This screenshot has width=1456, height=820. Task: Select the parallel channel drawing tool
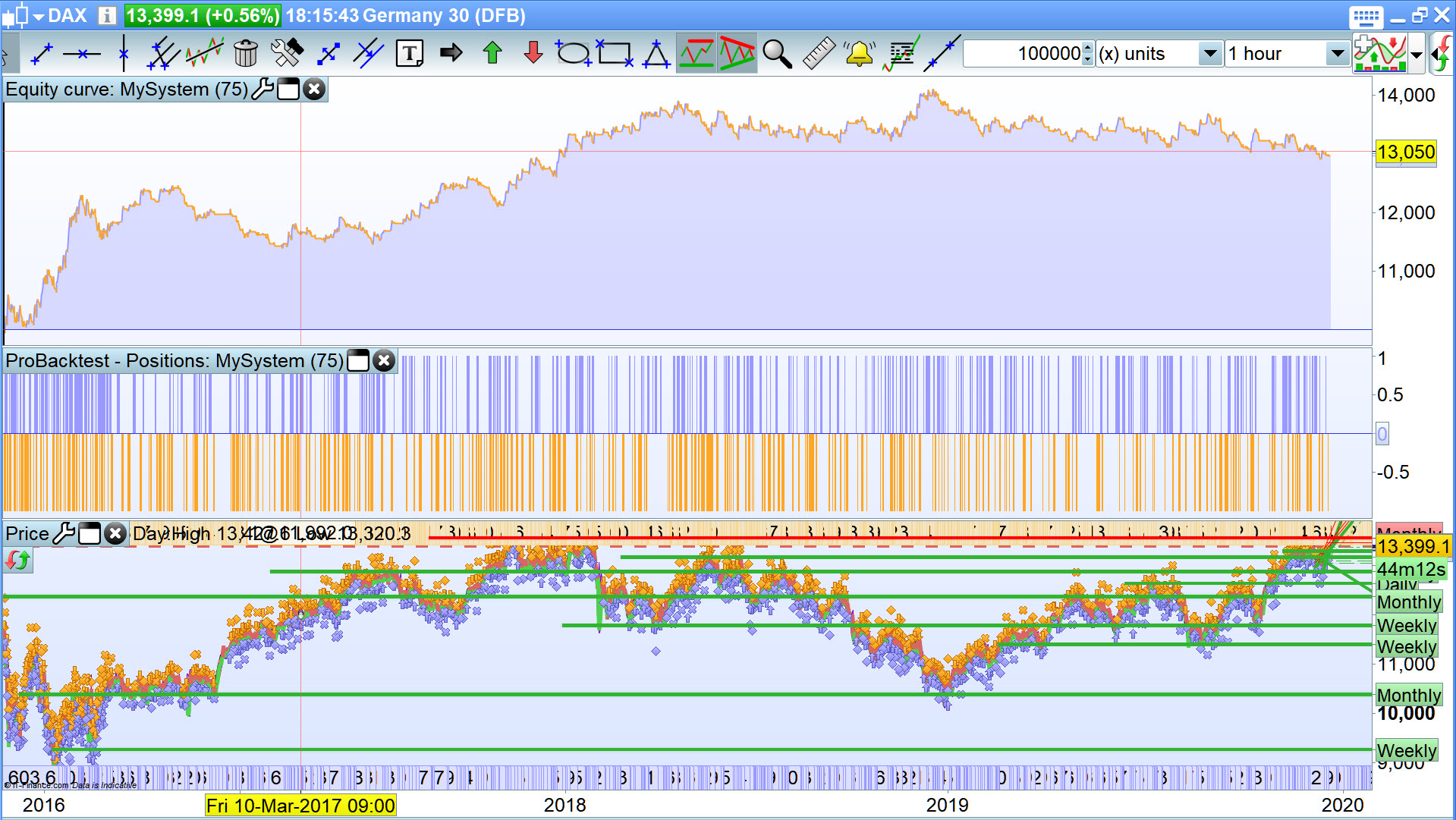click(x=162, y=54)
